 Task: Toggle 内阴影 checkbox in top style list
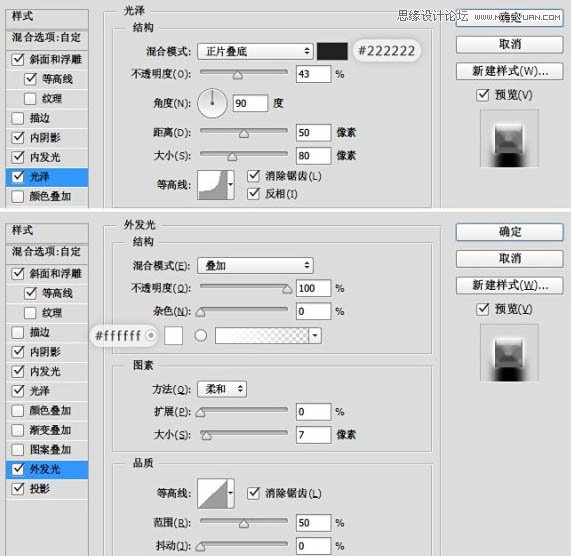point(18,138)
